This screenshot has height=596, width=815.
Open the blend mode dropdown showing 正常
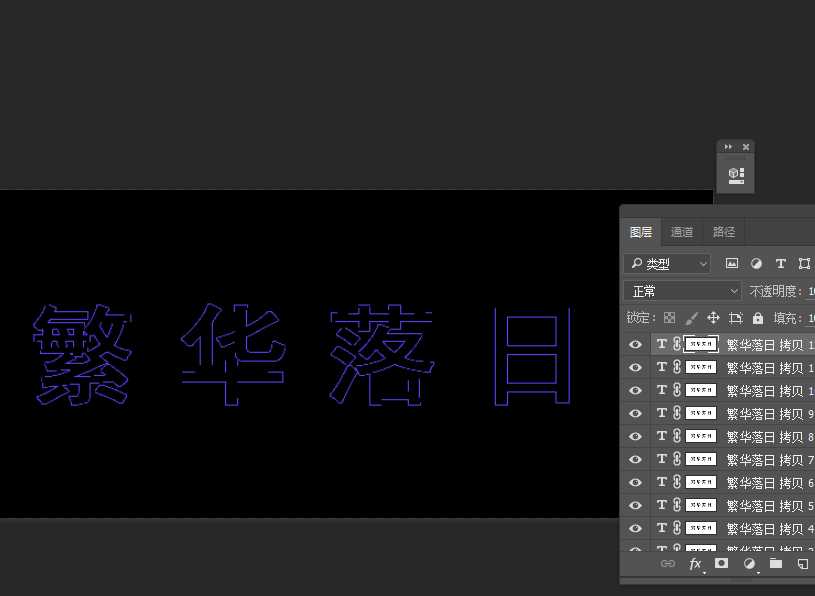click(682, 290)
